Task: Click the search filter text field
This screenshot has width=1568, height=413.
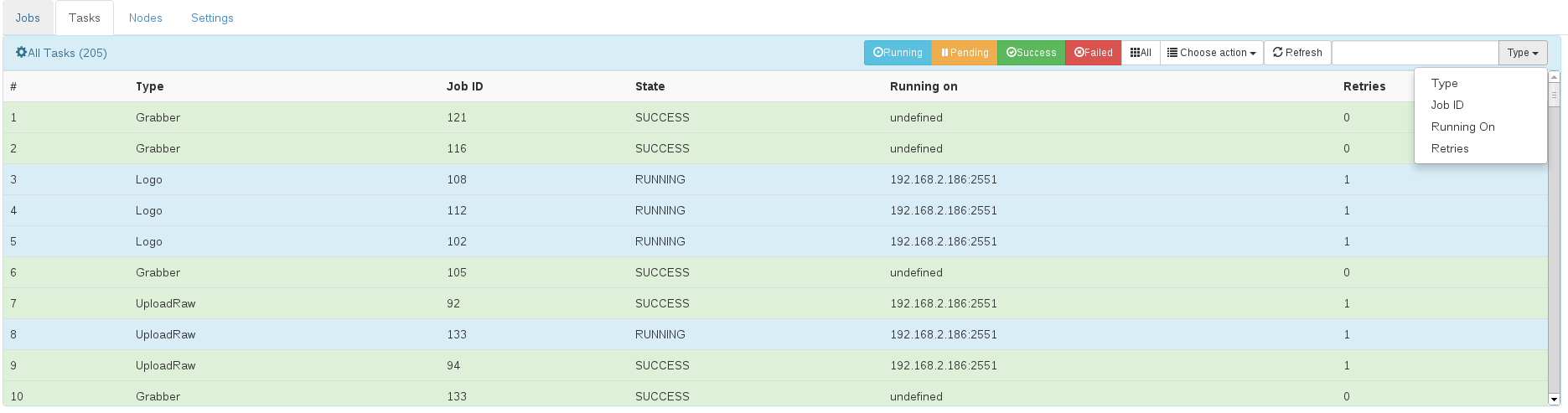Action: click(1415, 53)
